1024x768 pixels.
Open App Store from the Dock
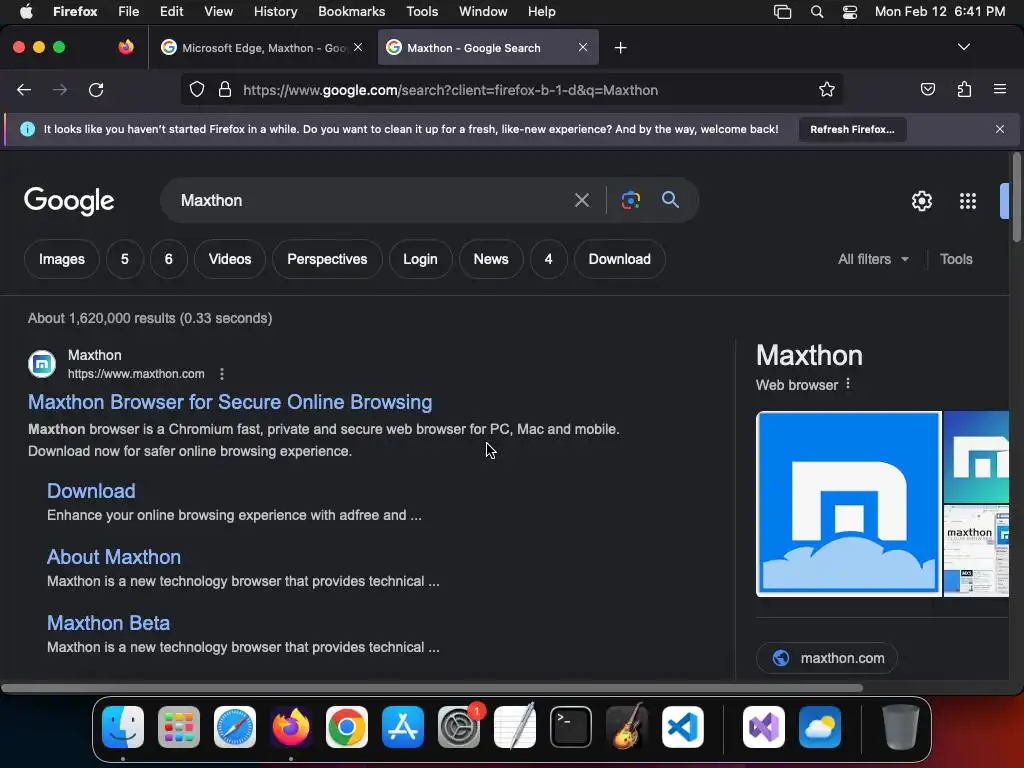[x=403, y=727]
